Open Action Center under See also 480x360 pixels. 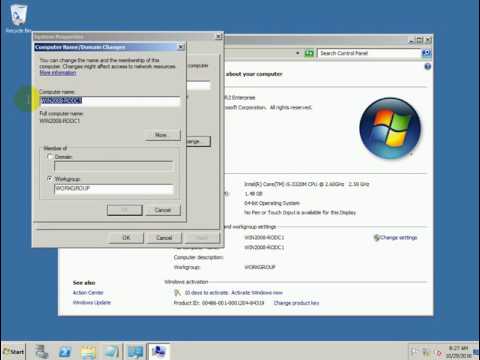tap(88, 292)
